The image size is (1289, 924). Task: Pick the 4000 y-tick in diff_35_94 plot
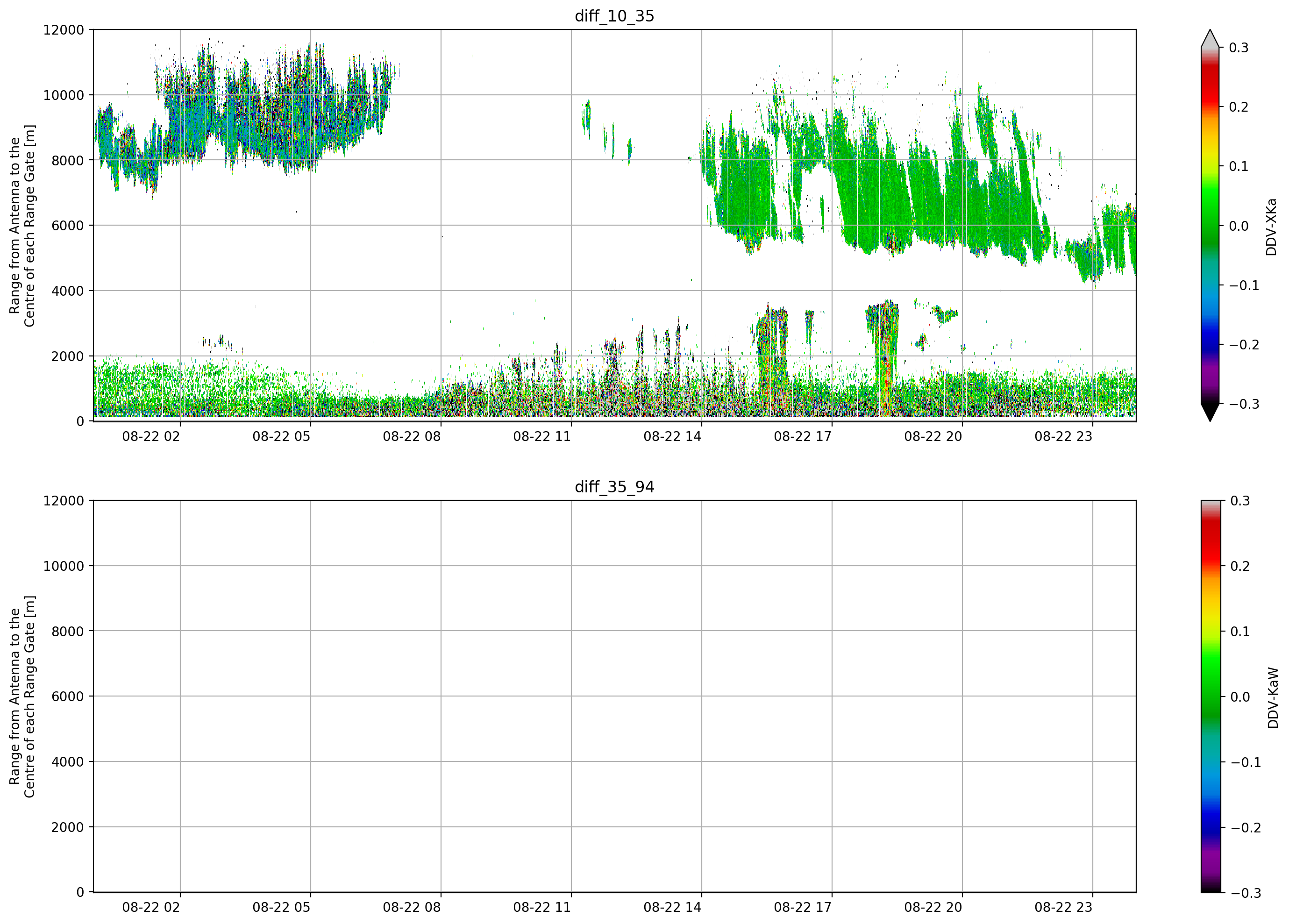coord(68,762)
